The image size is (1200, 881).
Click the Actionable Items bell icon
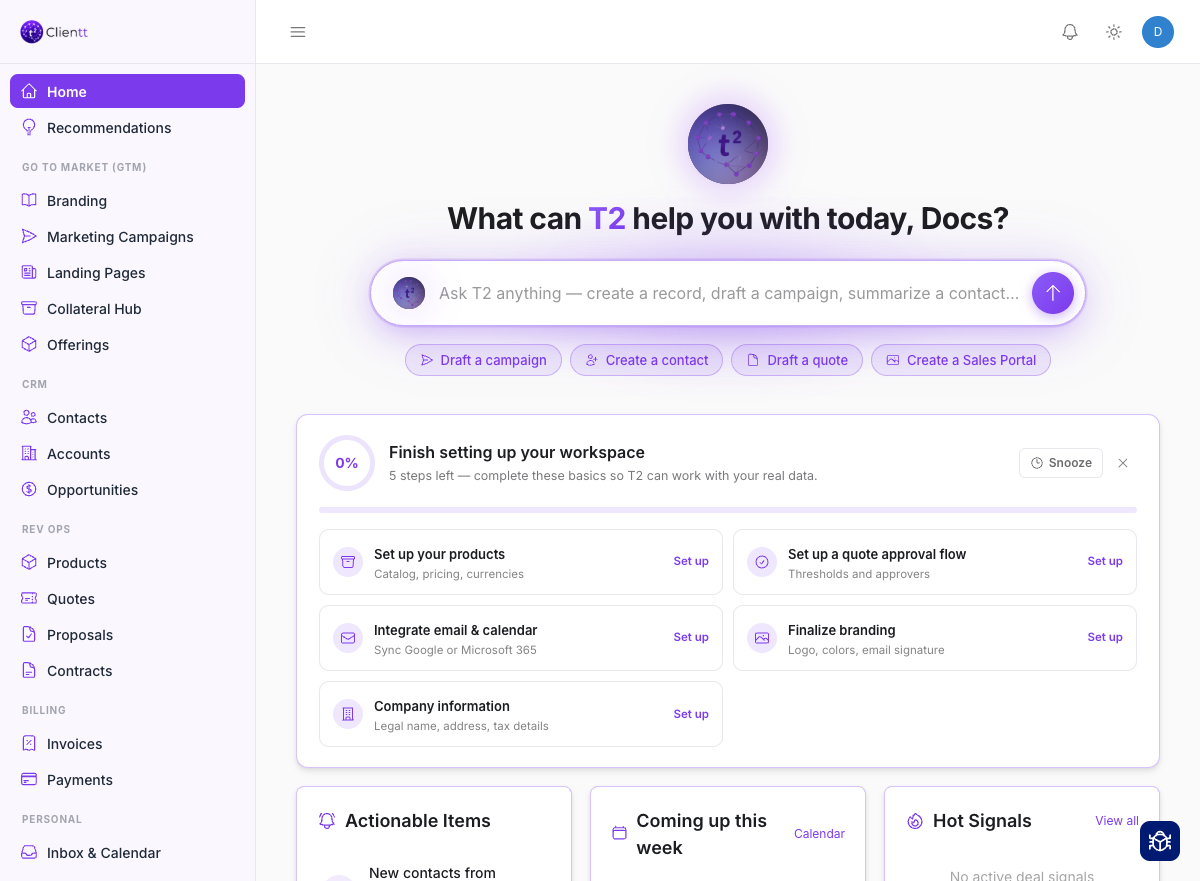(327, 820)
